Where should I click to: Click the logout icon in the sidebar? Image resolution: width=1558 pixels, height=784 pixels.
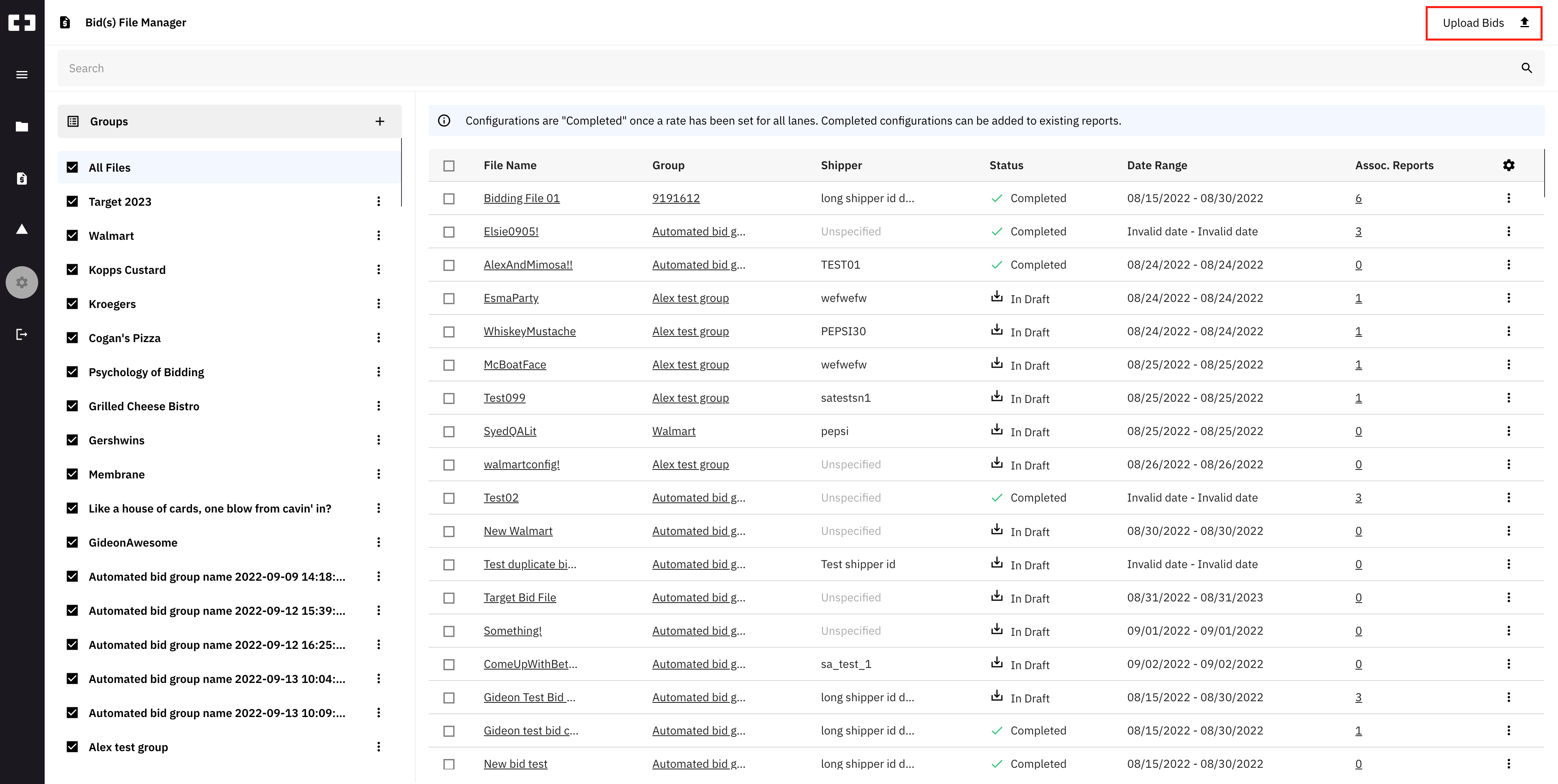coord(22,334)
